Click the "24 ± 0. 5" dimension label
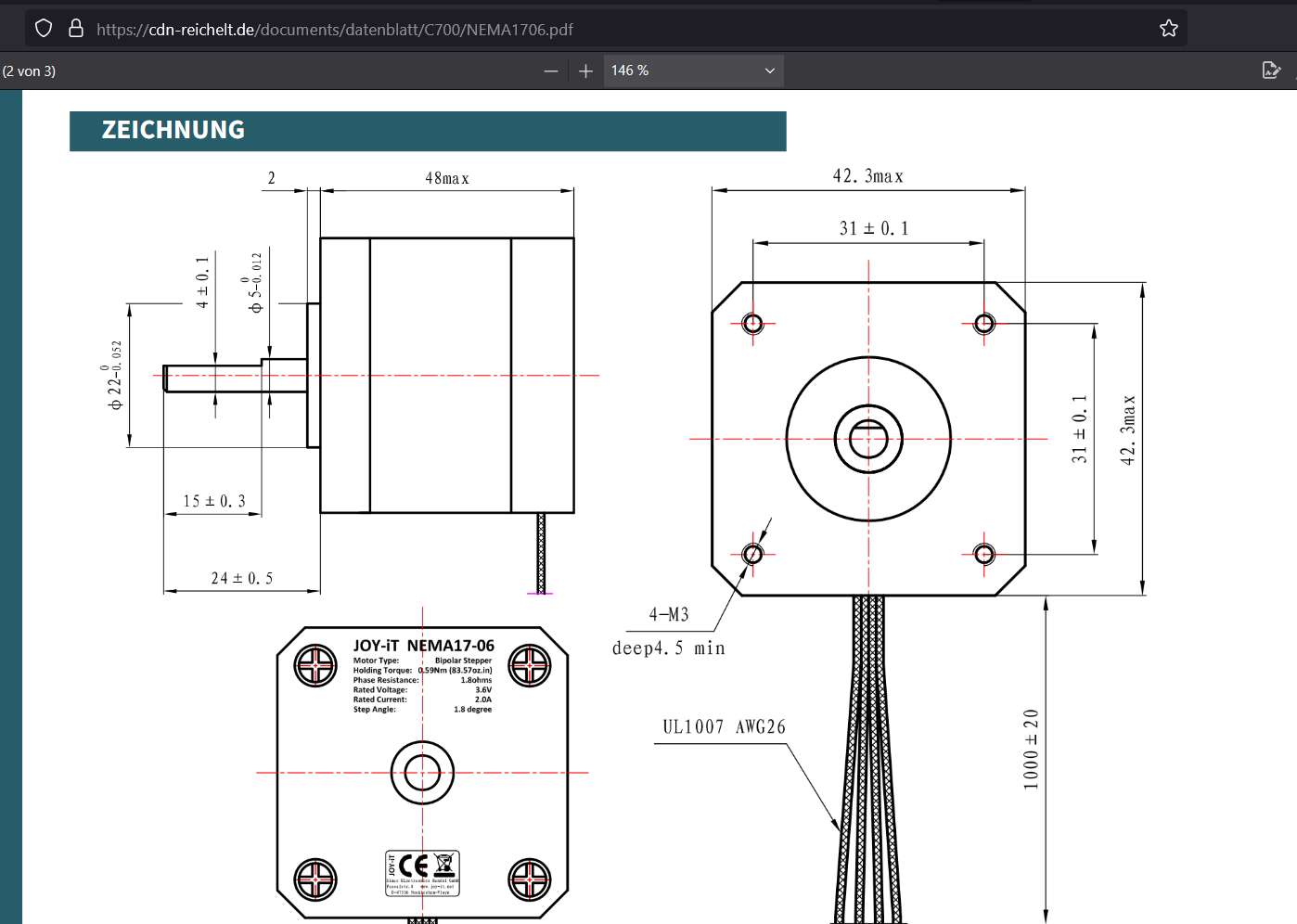The height and width of the screenshot is (924, 1297). point(242,578)
